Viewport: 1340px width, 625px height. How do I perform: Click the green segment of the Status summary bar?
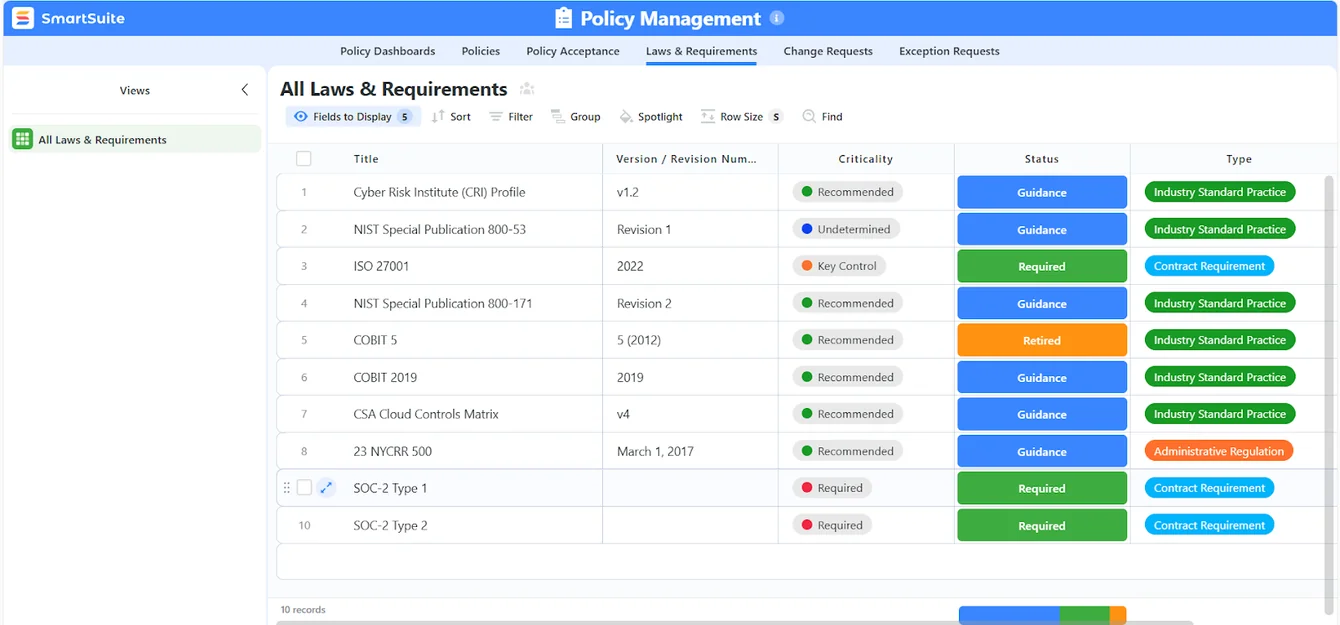click(1085, 615)
